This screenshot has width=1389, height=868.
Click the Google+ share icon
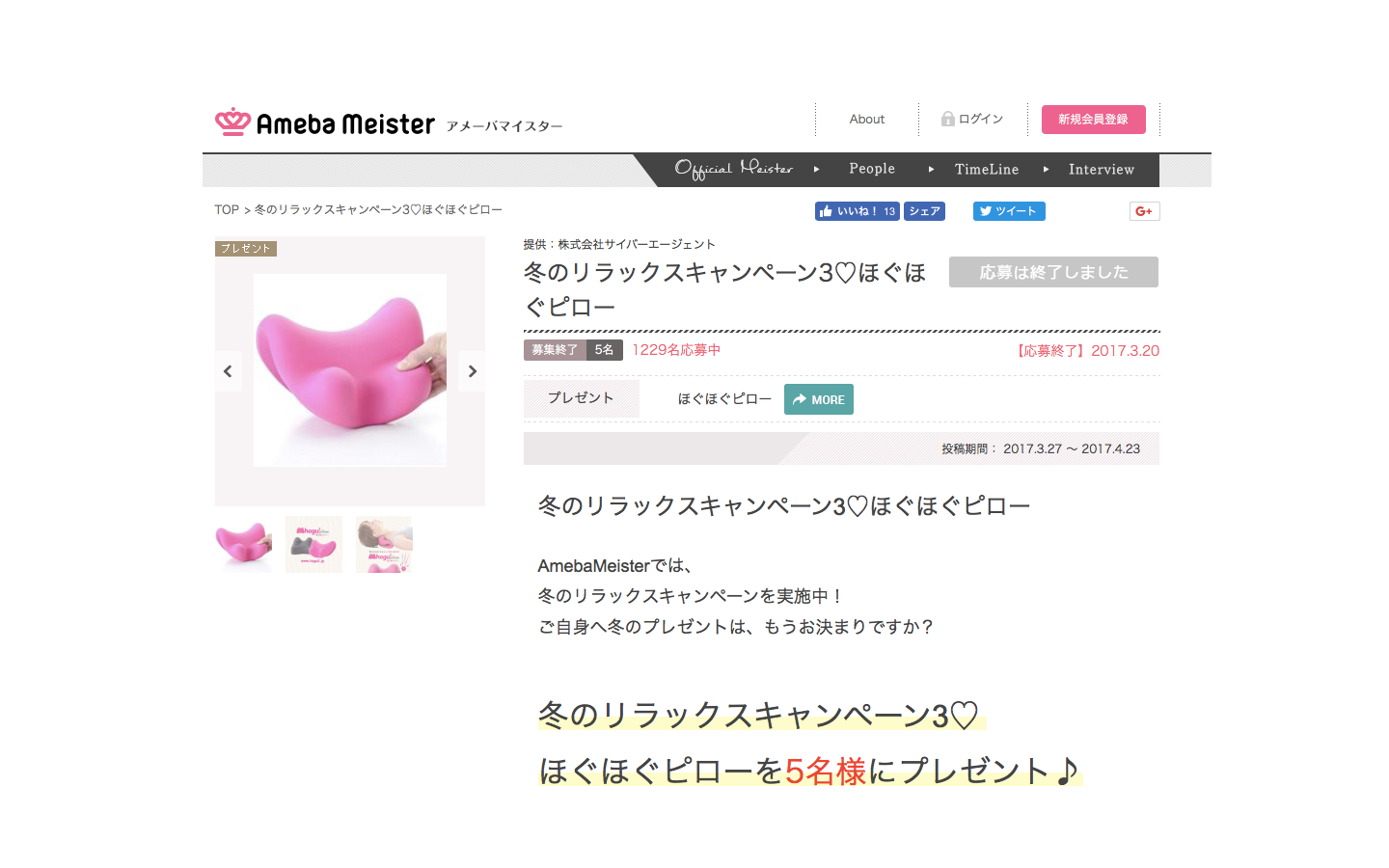click(1144, 211)
